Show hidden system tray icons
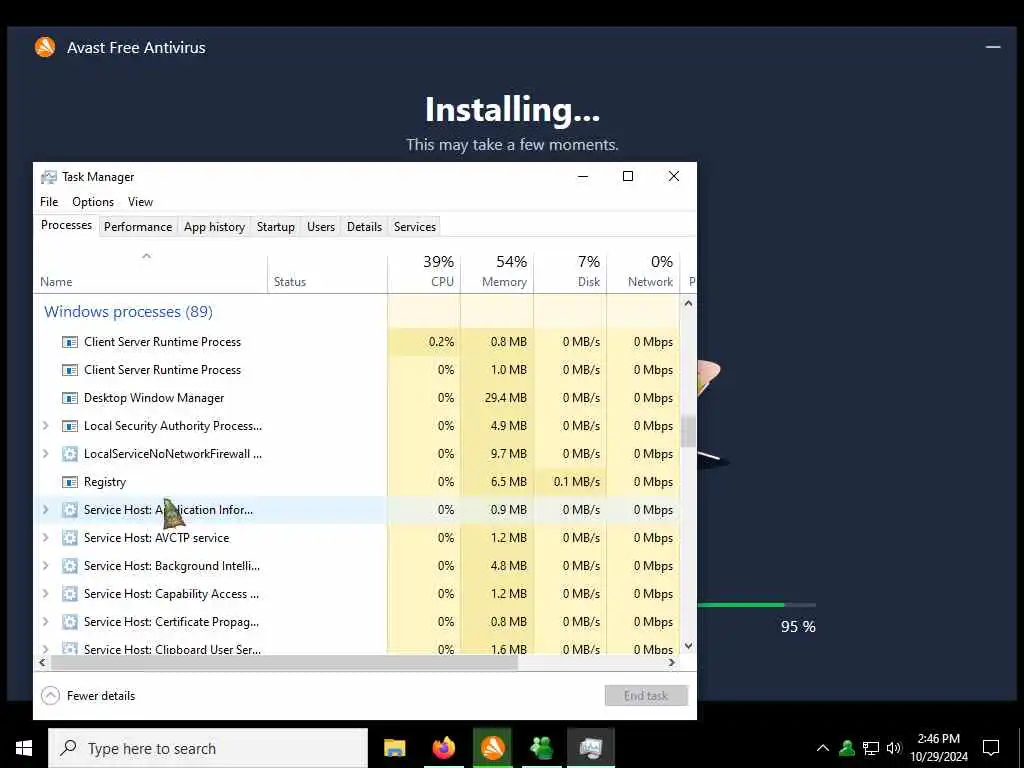 pos(823,748)
